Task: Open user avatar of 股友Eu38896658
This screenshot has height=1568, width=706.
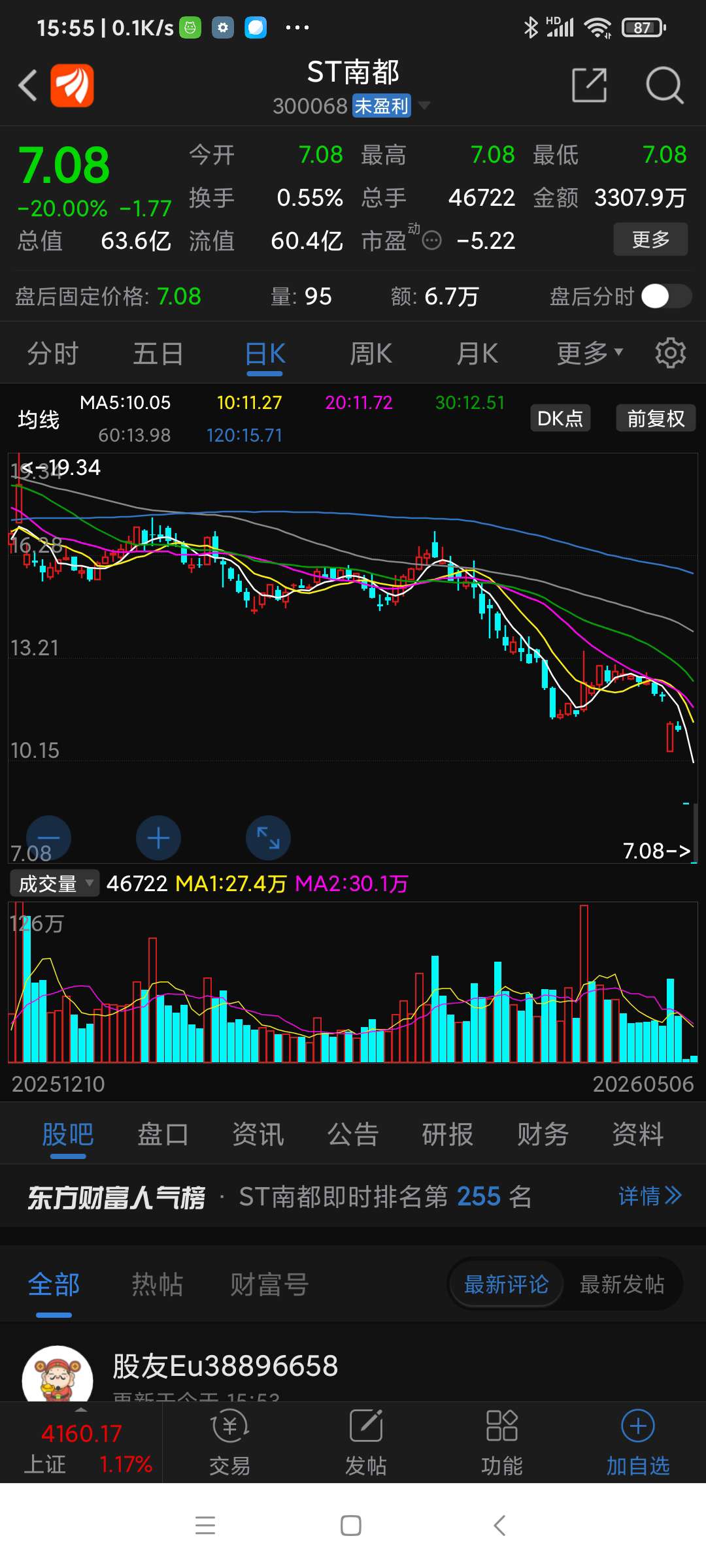Action: coord(58,1373)
